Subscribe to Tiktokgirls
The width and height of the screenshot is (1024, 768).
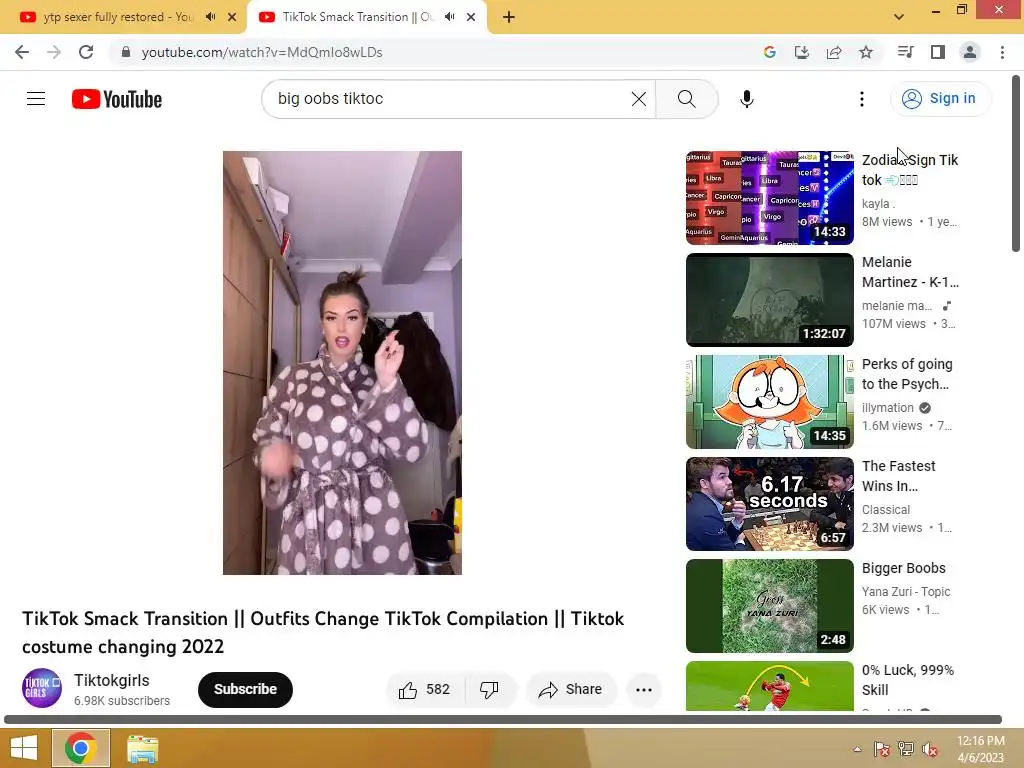click(x=245, y=690)
